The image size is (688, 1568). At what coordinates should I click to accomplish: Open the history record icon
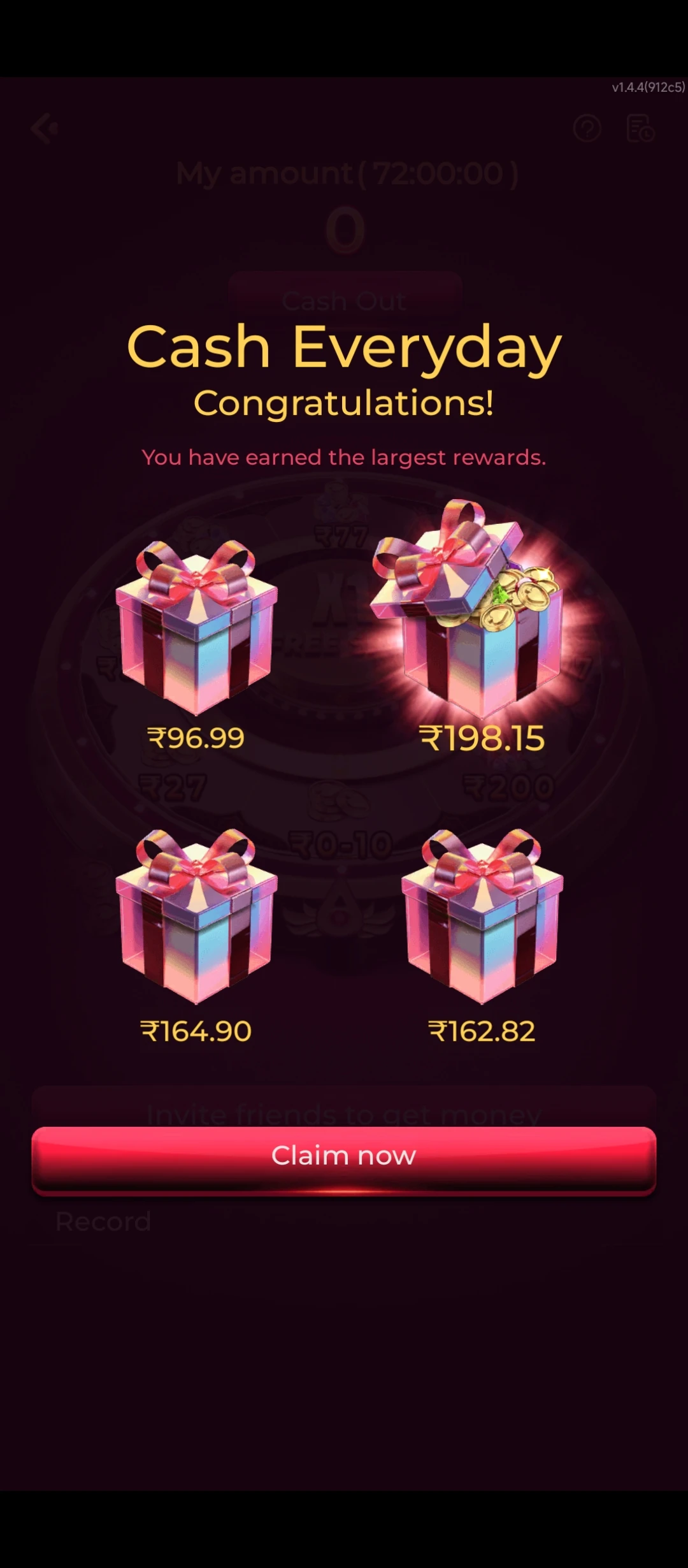click(x=640, y=129)
